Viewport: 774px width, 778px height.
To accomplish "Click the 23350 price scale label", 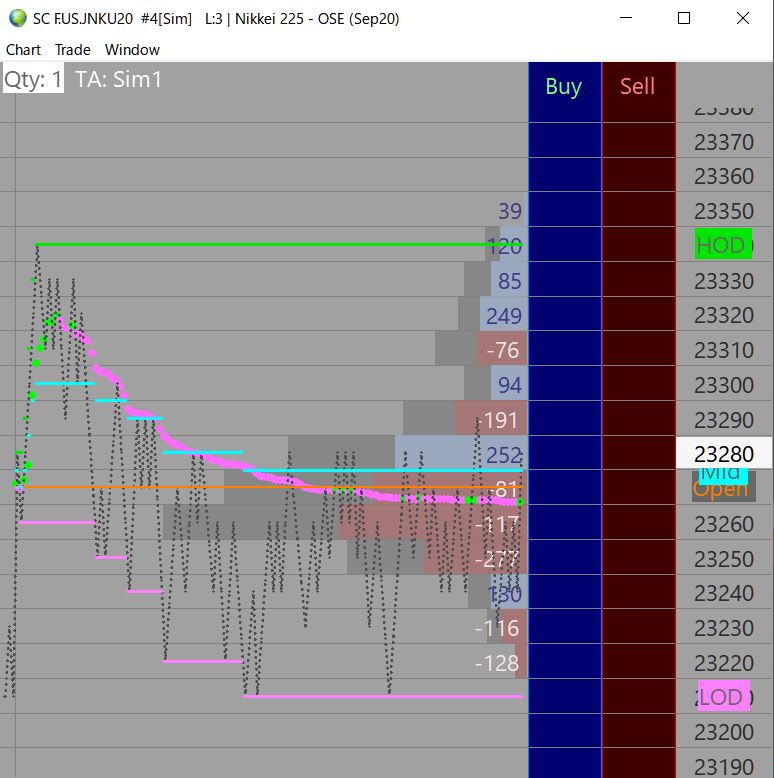I will [x=724, y=211].
